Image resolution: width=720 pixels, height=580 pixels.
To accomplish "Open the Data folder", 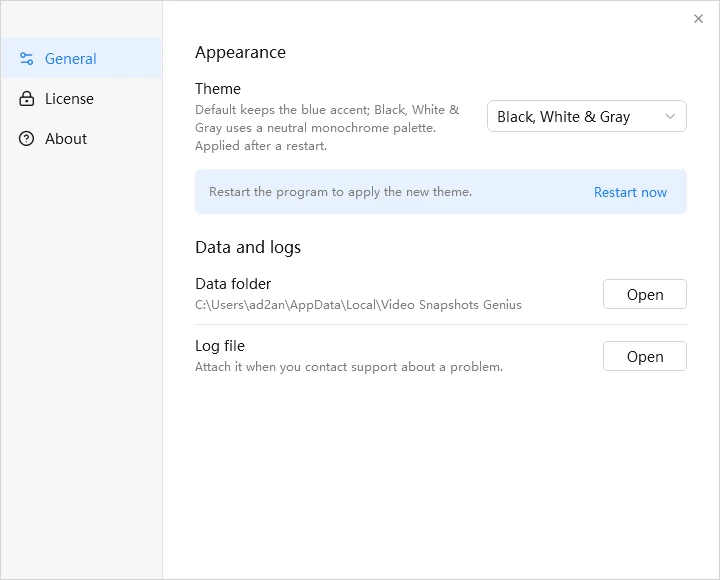I will [x=645, y=294].
